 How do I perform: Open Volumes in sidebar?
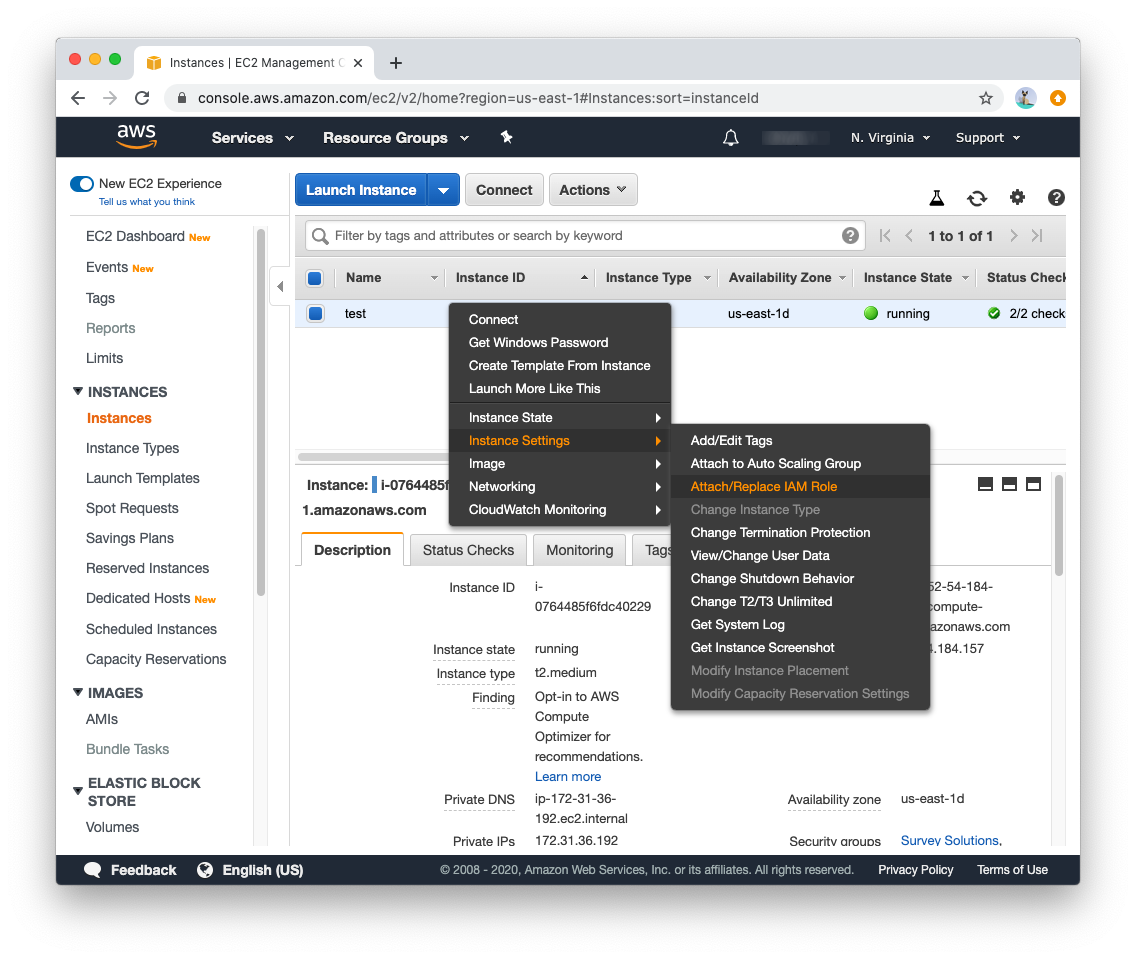coord(112,827)
